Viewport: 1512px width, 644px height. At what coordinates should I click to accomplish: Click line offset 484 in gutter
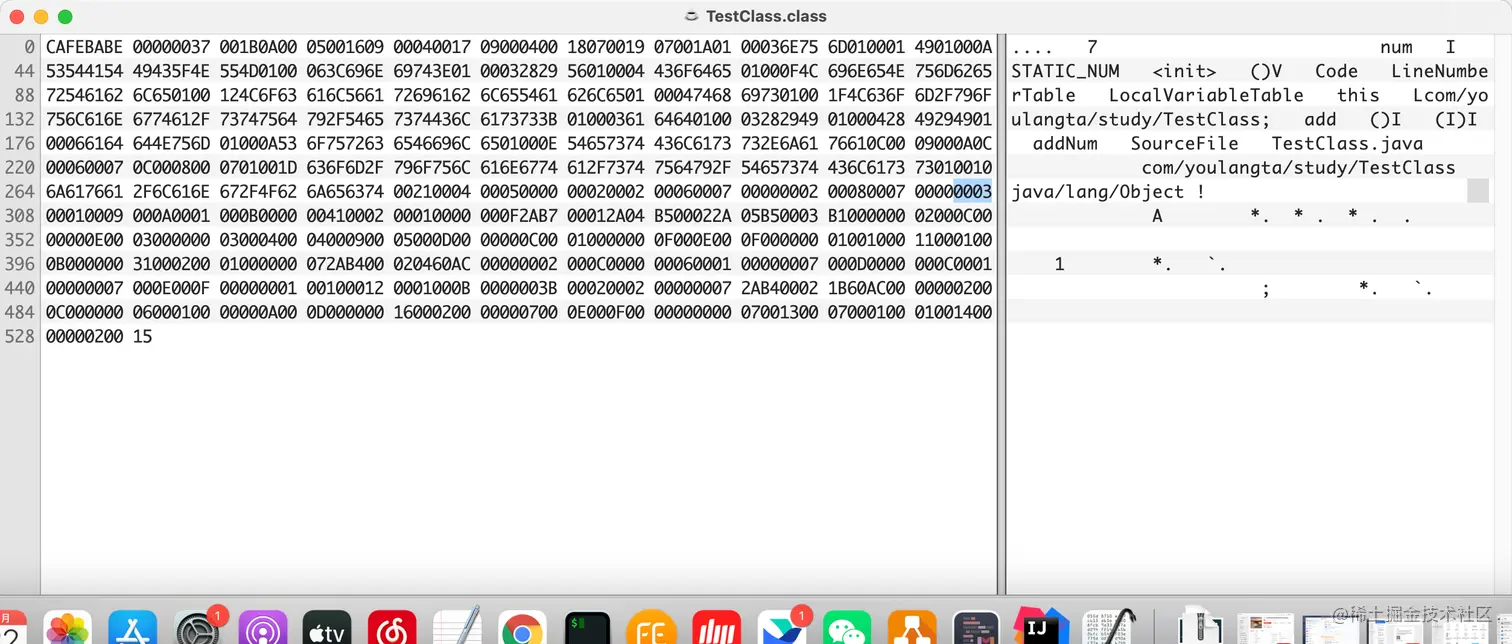[x=21, y=311]
